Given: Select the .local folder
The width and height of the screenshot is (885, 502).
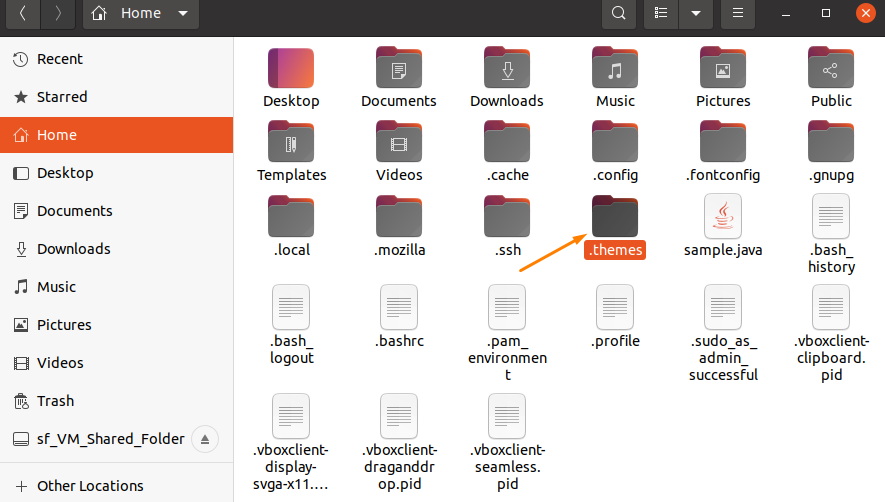Looking at the screenshot, I should coord(291,216).
